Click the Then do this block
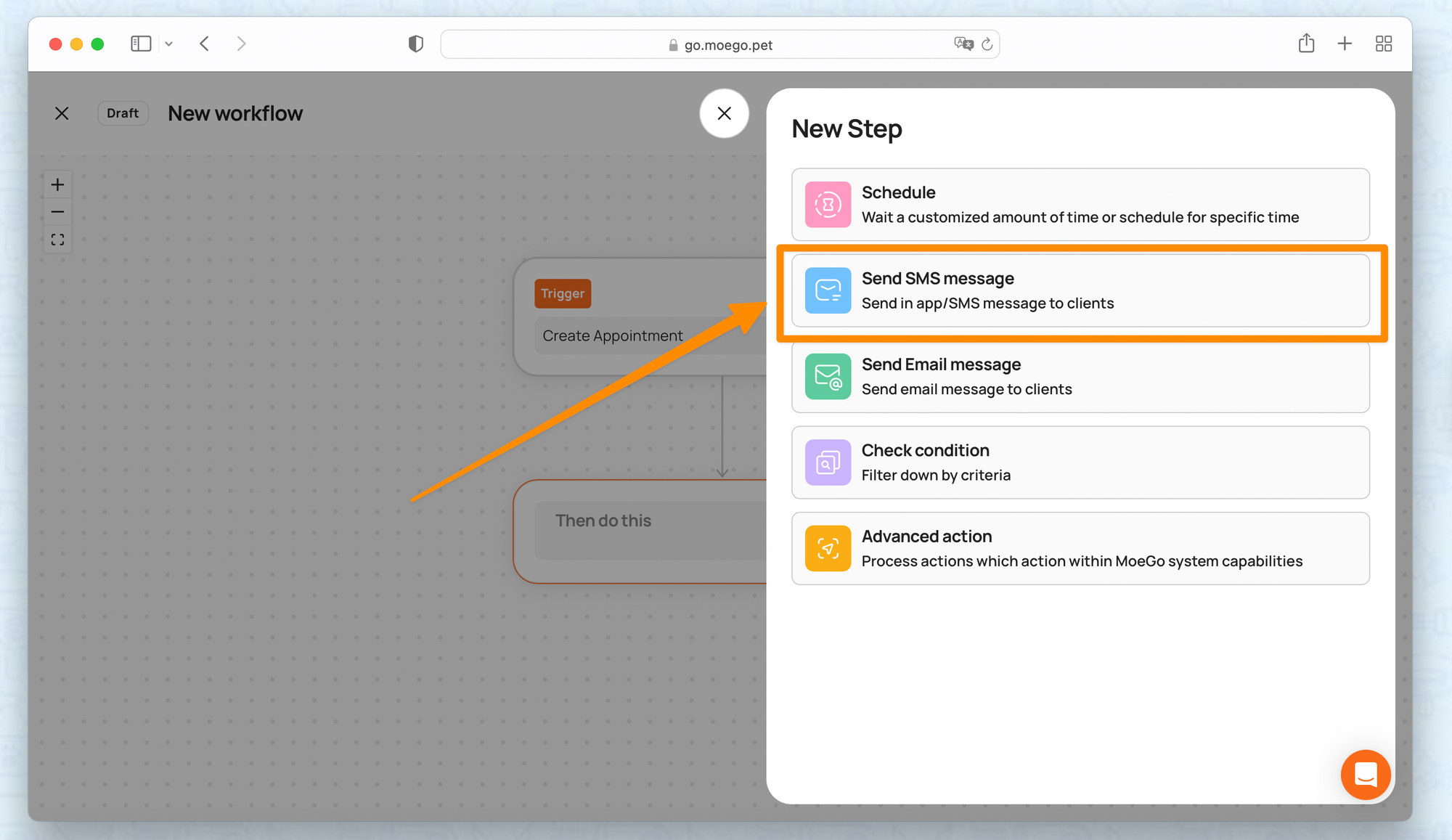The image size is (1452, 840). pyautogui.click(x=639, y=530)
